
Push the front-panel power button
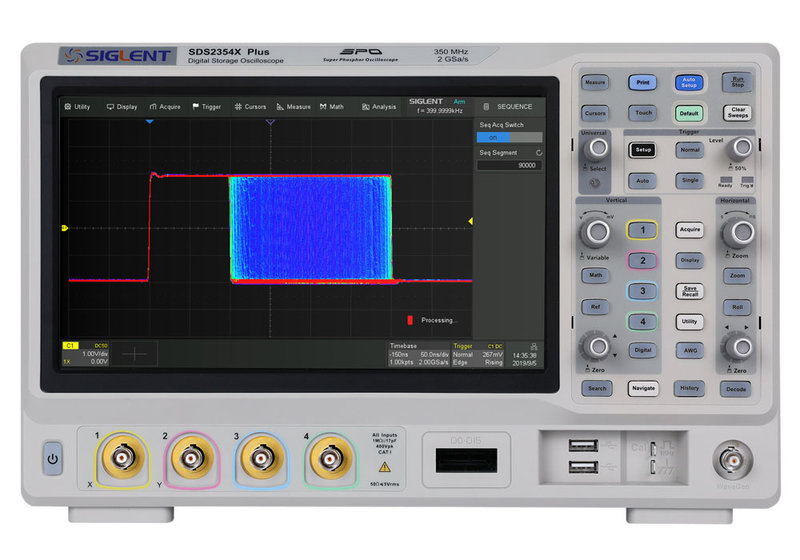pyautogui.click(x=53, y=459)
